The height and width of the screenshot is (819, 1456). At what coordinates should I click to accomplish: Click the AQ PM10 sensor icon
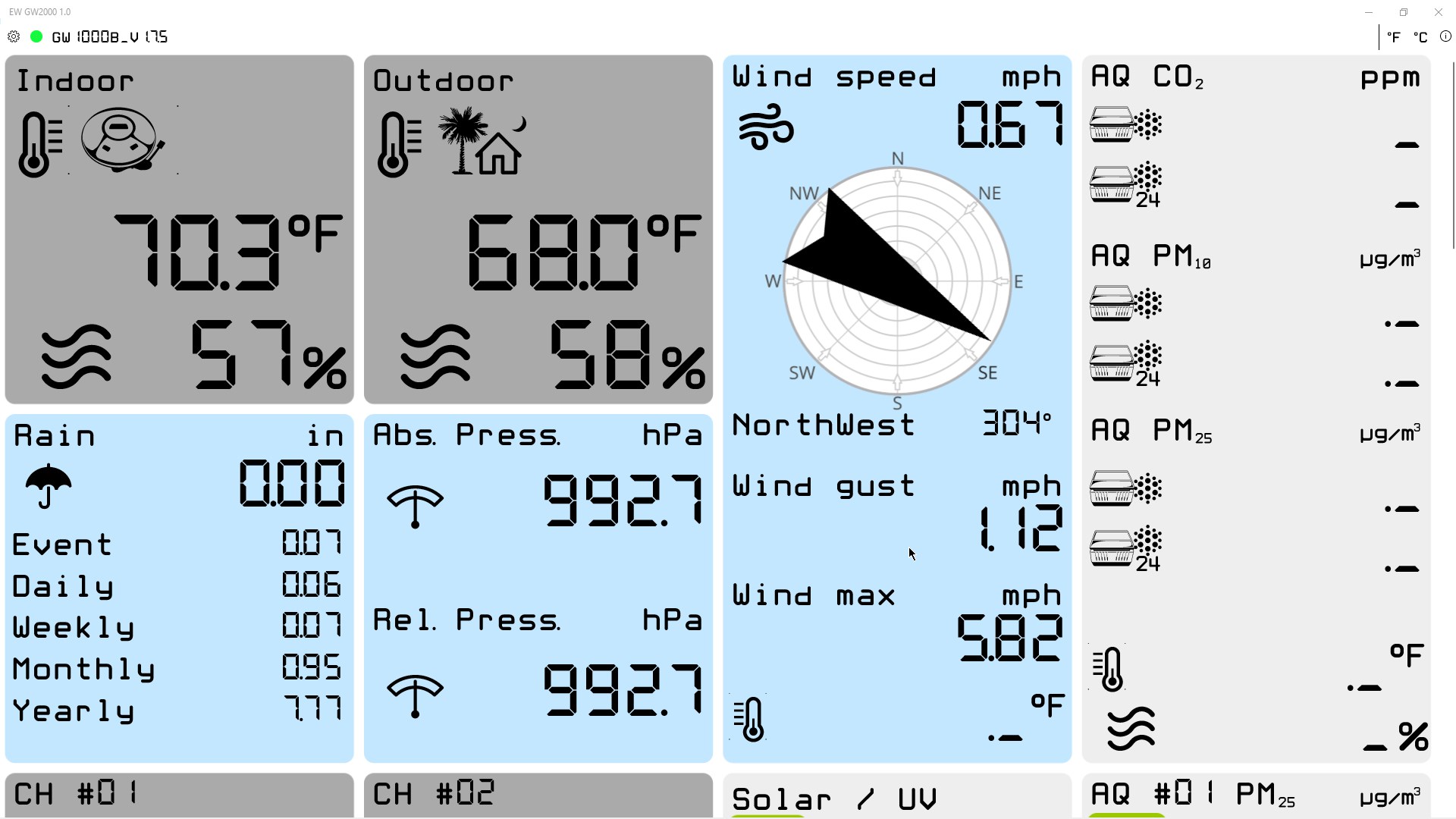(x=1125, y=303)
